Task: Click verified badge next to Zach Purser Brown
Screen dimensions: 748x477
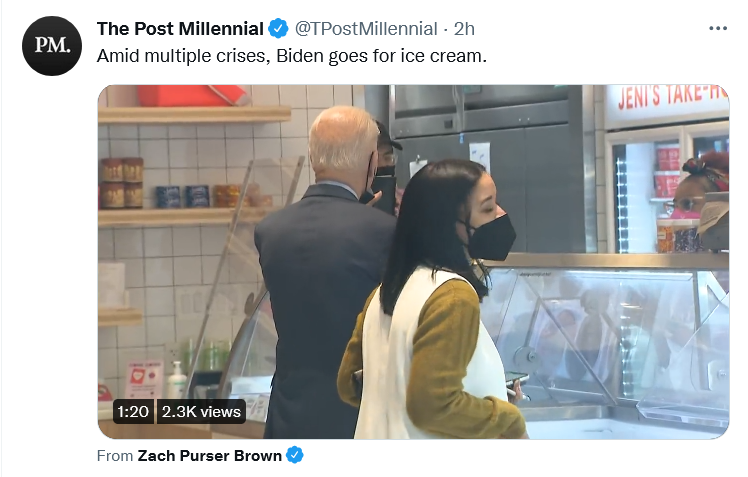Action: click(x=295, y=455)
